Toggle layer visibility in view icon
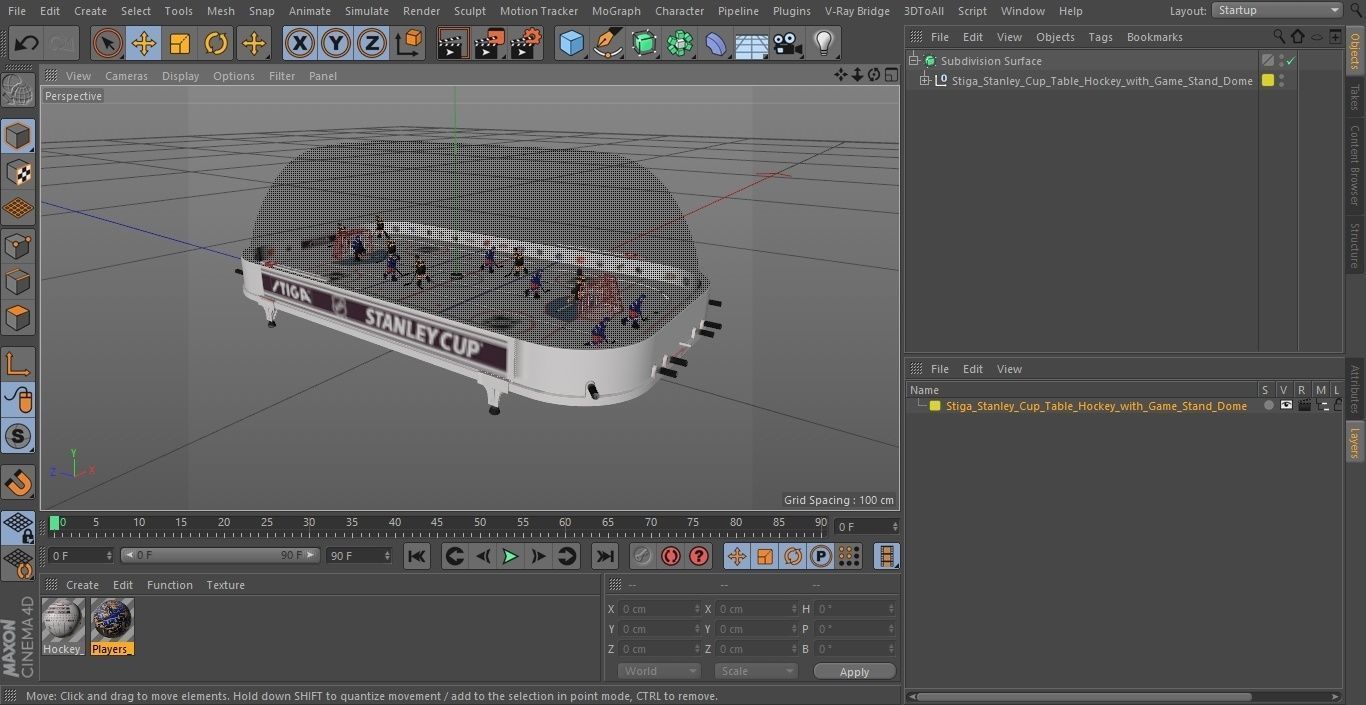Screen dimensions: 1366x705 [1286, 406]
